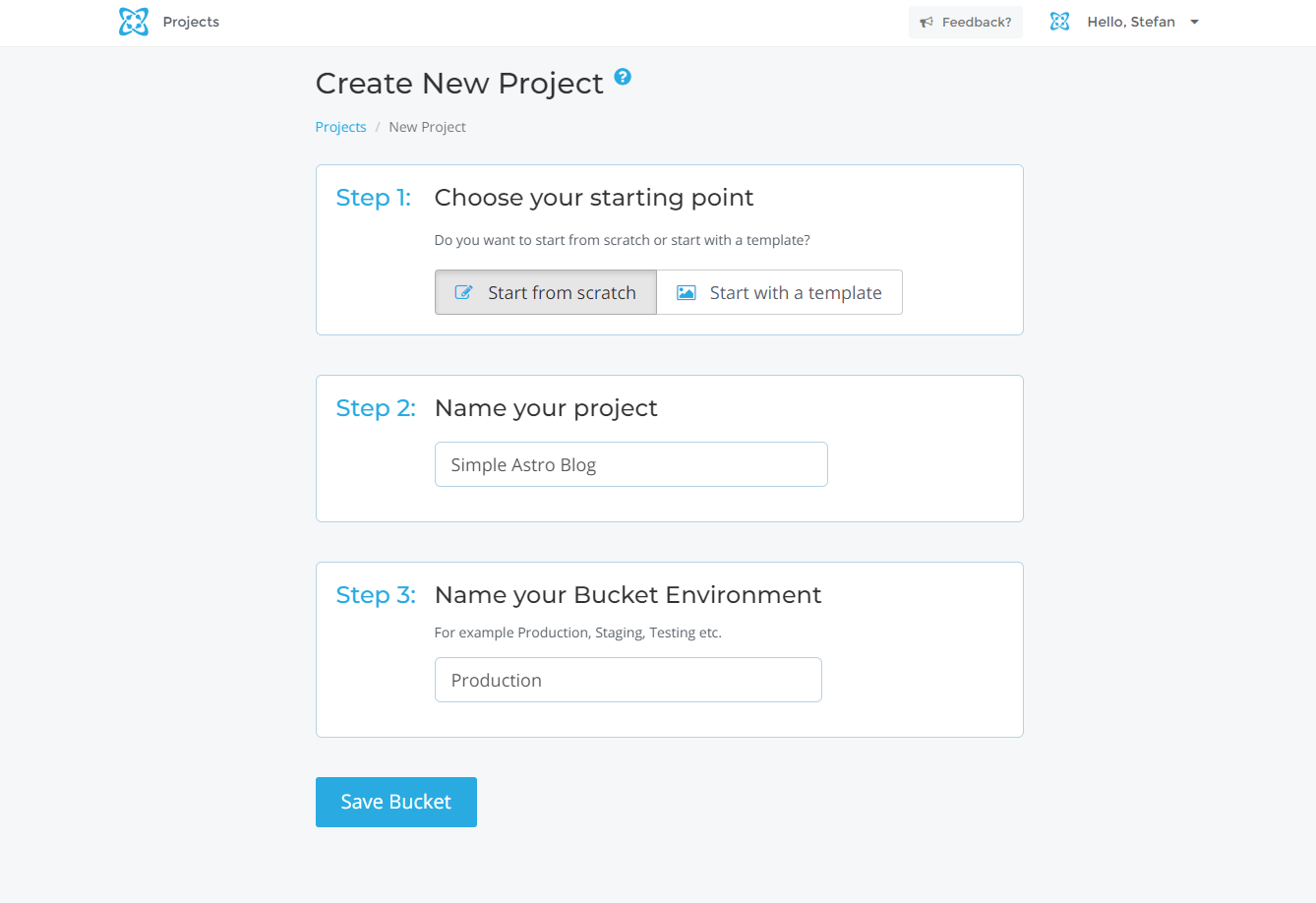Click the Name your Bucket Environment heading
The height and width of the screenshot is (903, 1316).
(628, 595)
